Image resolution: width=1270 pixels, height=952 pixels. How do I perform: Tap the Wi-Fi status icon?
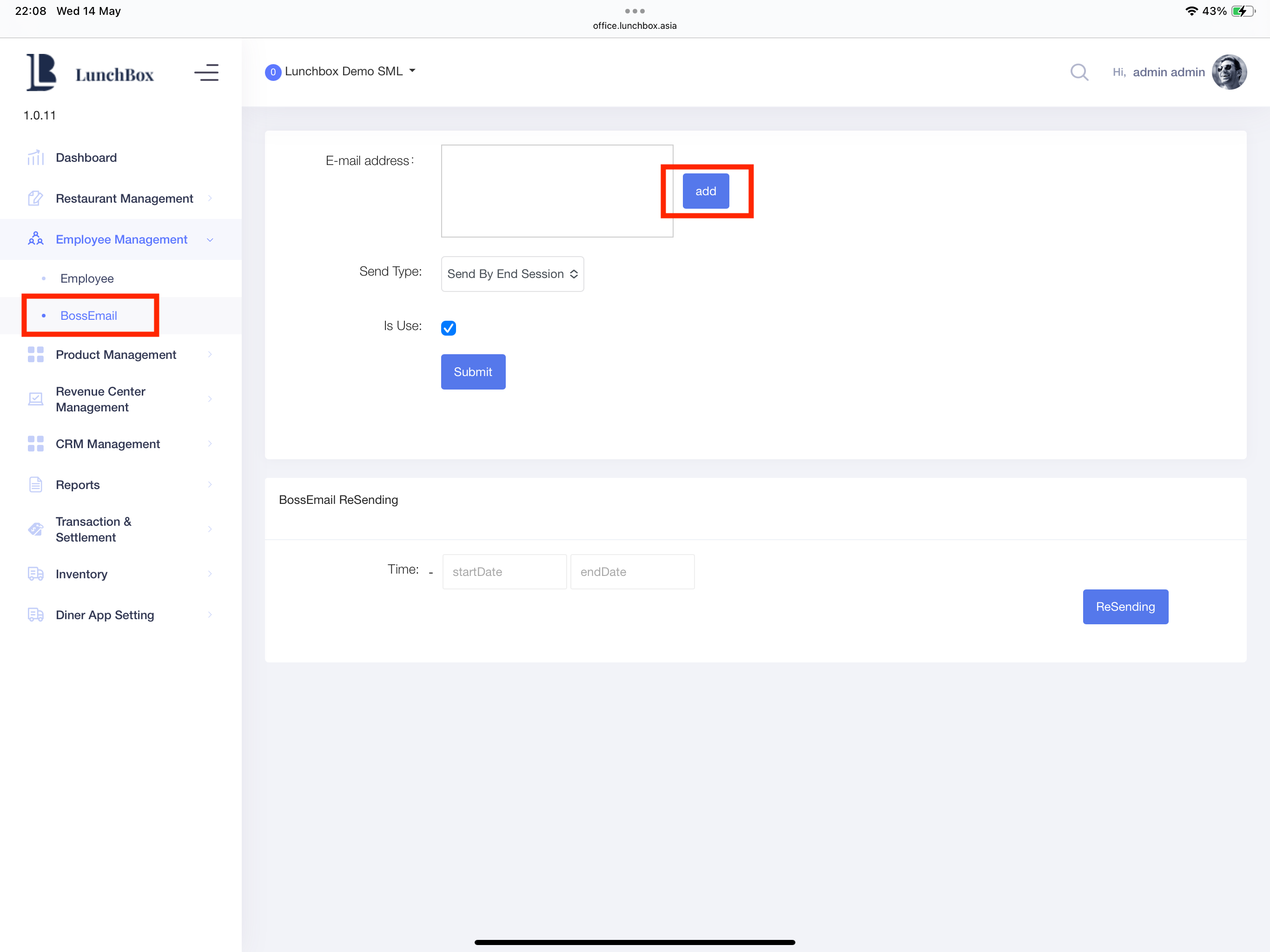(1191, 11)
